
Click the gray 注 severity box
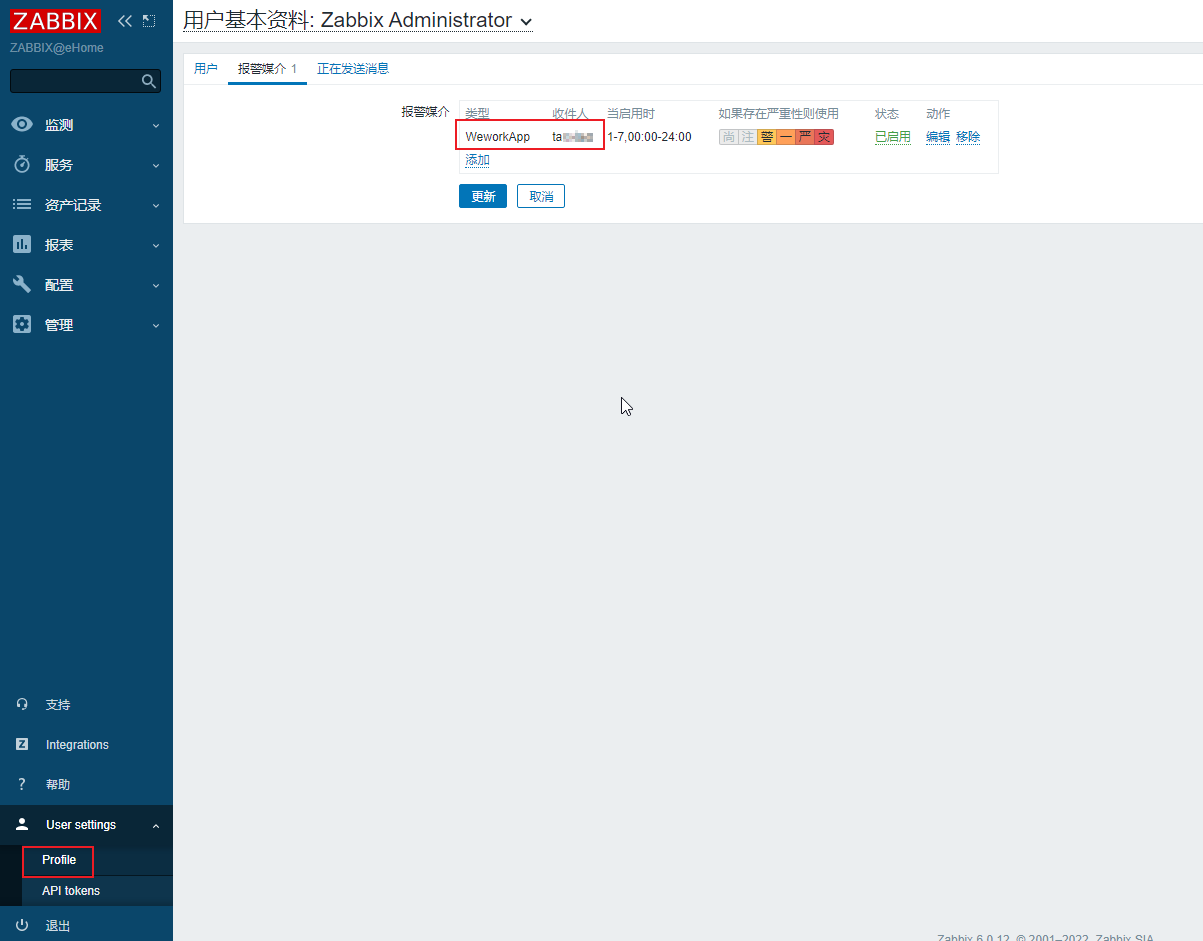pos(748,137)
